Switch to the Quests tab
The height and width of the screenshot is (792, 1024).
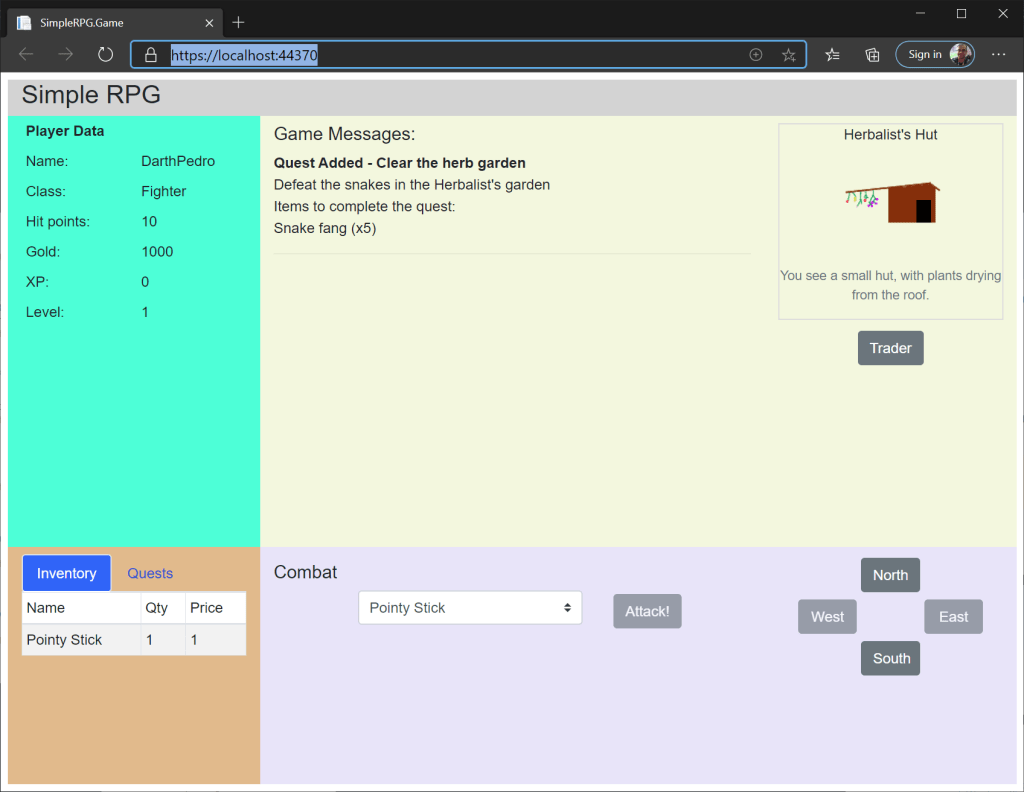[150, 573]
